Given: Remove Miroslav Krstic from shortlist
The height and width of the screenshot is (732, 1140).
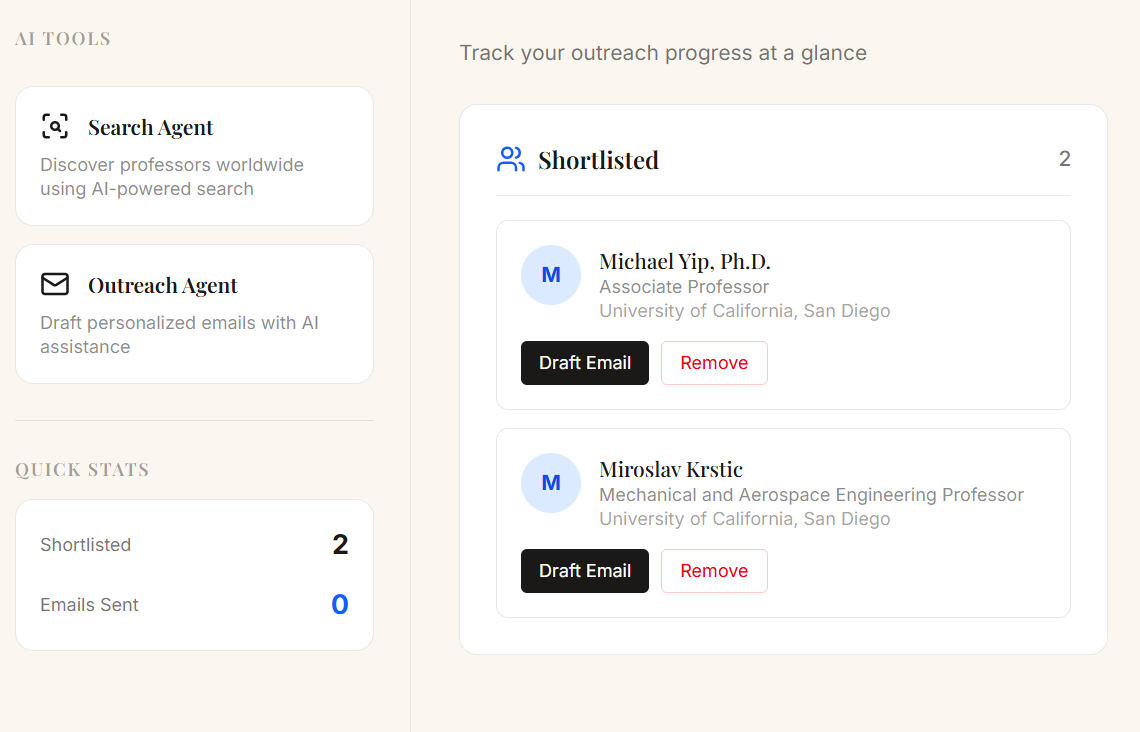Looking at the screenshot, I should 714,571.
